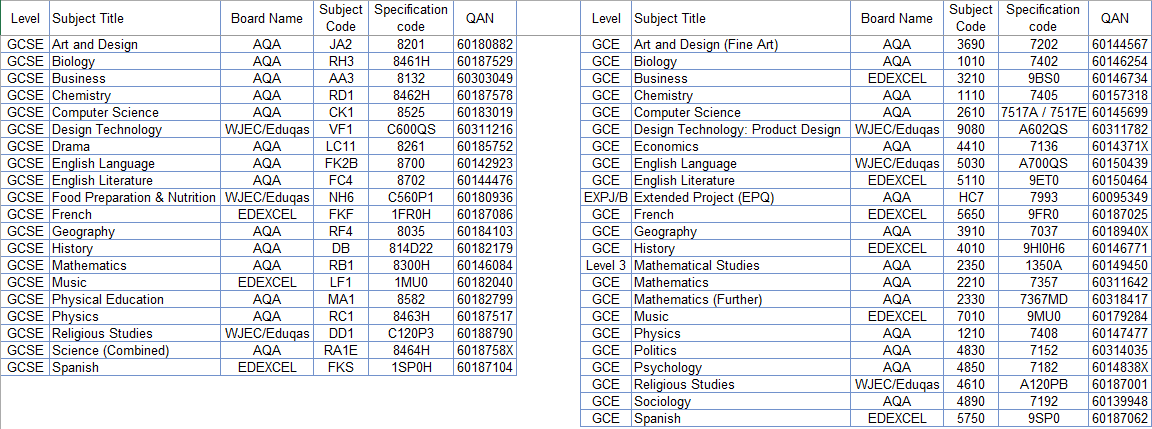This screenshot has height=429, width=1152.
Task: Click the specification code C120P3
Action: (x=411, y=334)
